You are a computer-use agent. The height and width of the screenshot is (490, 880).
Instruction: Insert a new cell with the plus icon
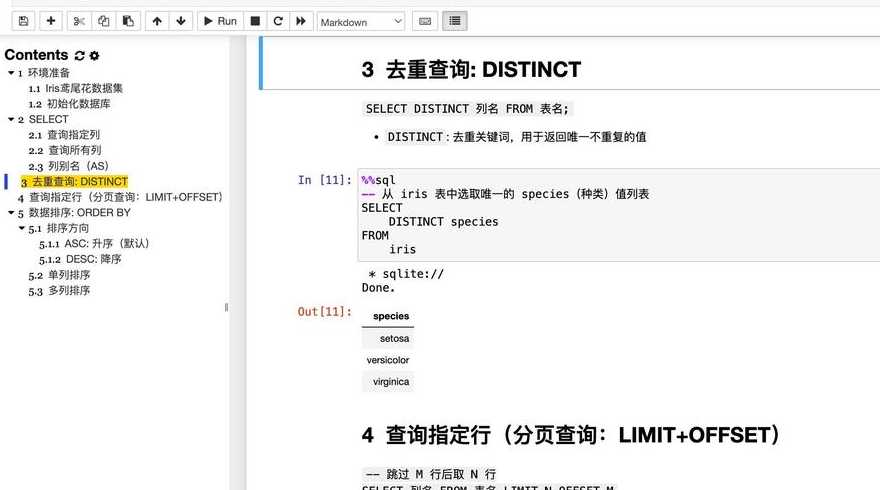pyautogui.click(x=51, y=21)
